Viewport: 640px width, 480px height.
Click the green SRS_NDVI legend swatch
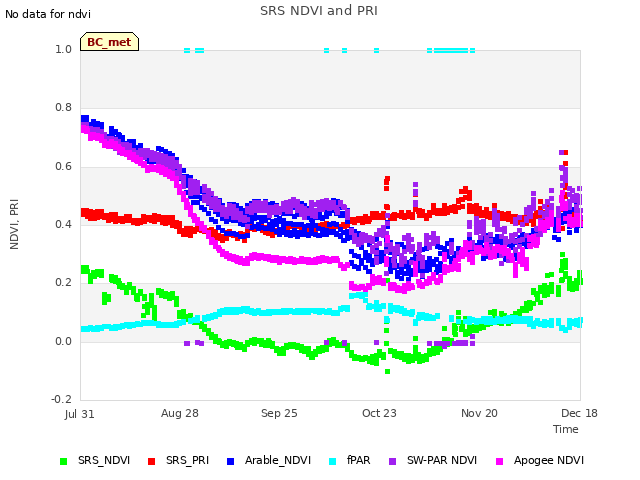64,461
